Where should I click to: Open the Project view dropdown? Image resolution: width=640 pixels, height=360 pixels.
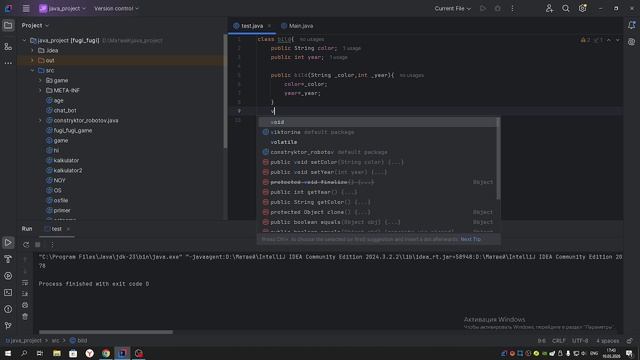pyautogui.click(x=35, y=25)
